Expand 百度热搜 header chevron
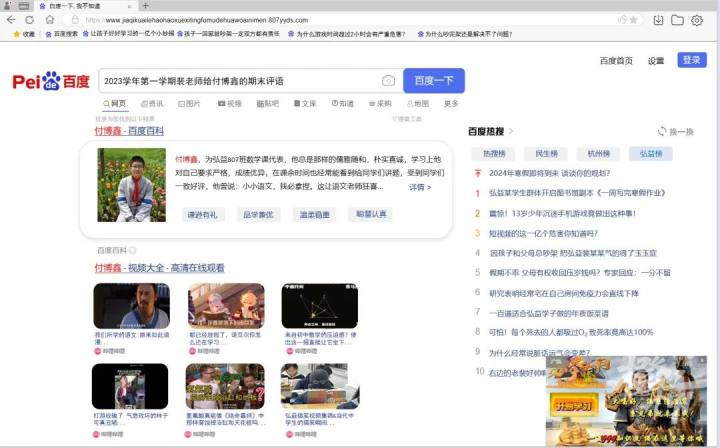This screenshot has height=448, width=720. pos(511,131)
